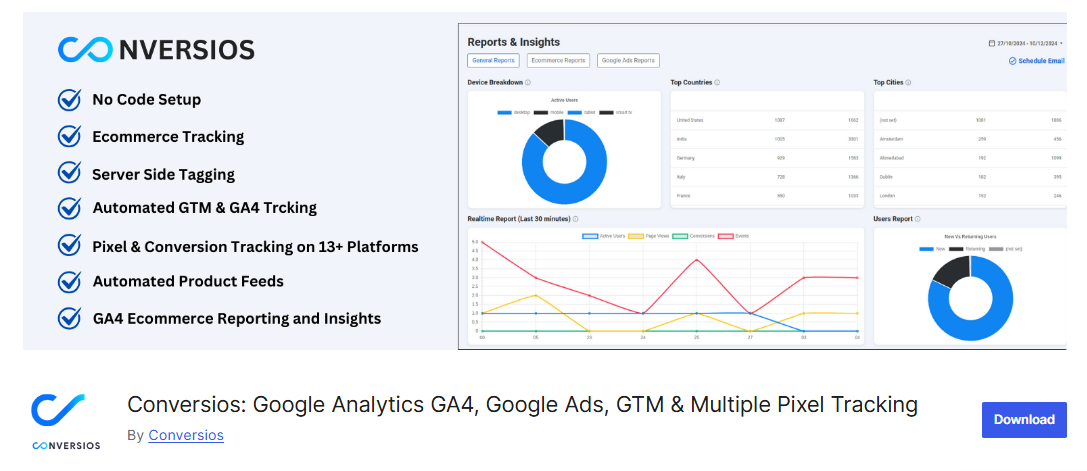The height and width of the screenshot is (471, 1087).
Task: Switch to the Ecommerce Reports tab
Action: [x=558, y=60]
